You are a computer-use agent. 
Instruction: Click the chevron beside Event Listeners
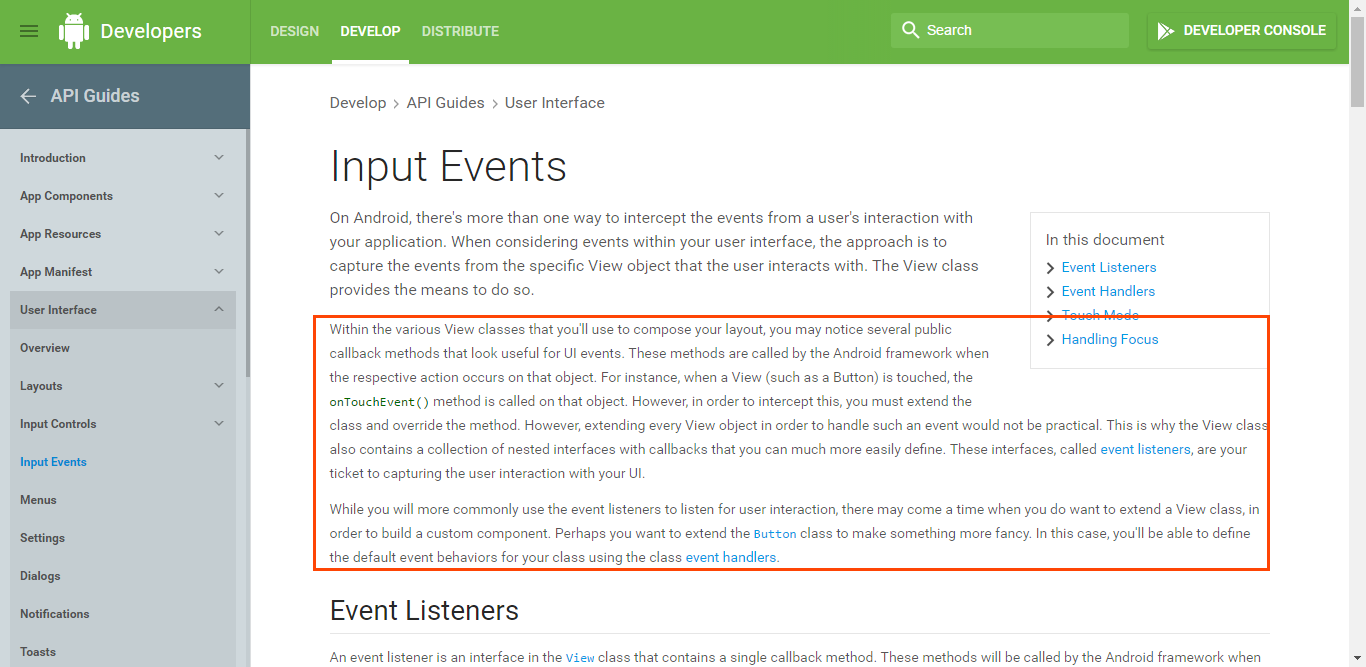click(1050, 268)
